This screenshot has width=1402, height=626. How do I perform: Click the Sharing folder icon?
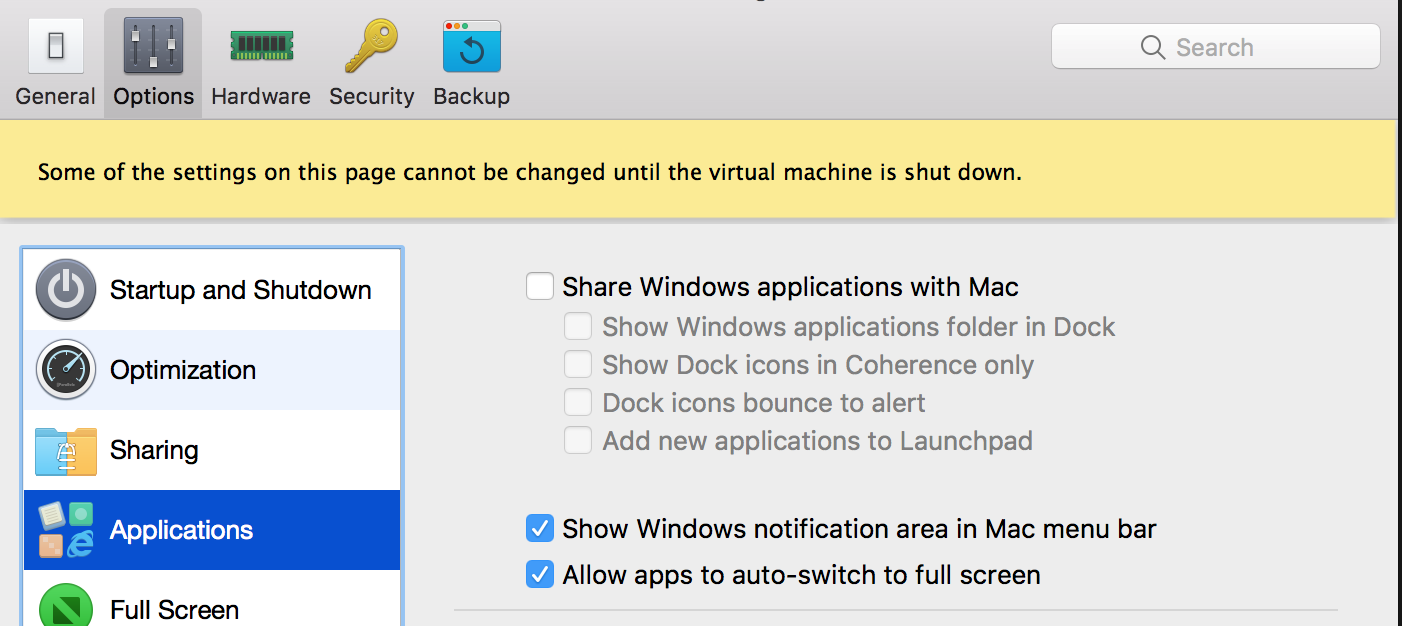(x=66, y=450)
